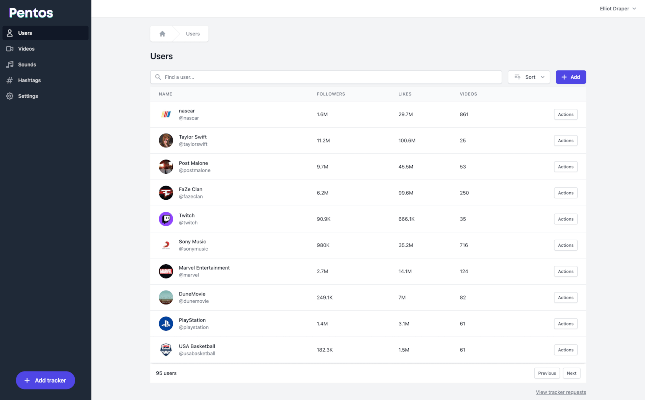Click the Twitch avatar icon
The width and height of the screenshot is (645, 400).
pos(166,219)
